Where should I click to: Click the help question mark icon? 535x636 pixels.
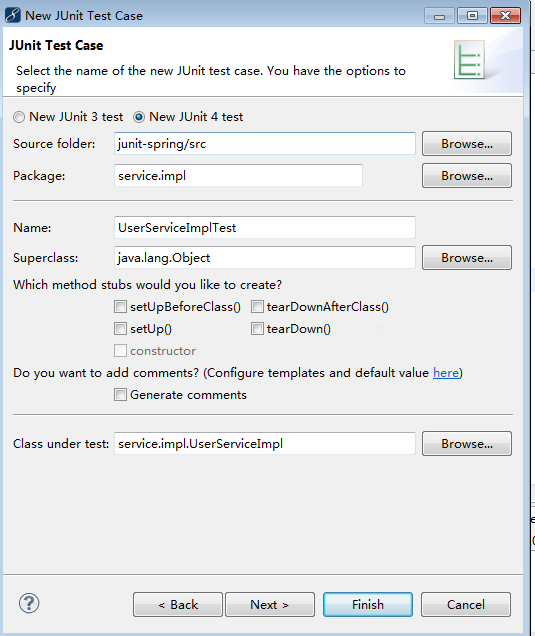pos(29,603)
